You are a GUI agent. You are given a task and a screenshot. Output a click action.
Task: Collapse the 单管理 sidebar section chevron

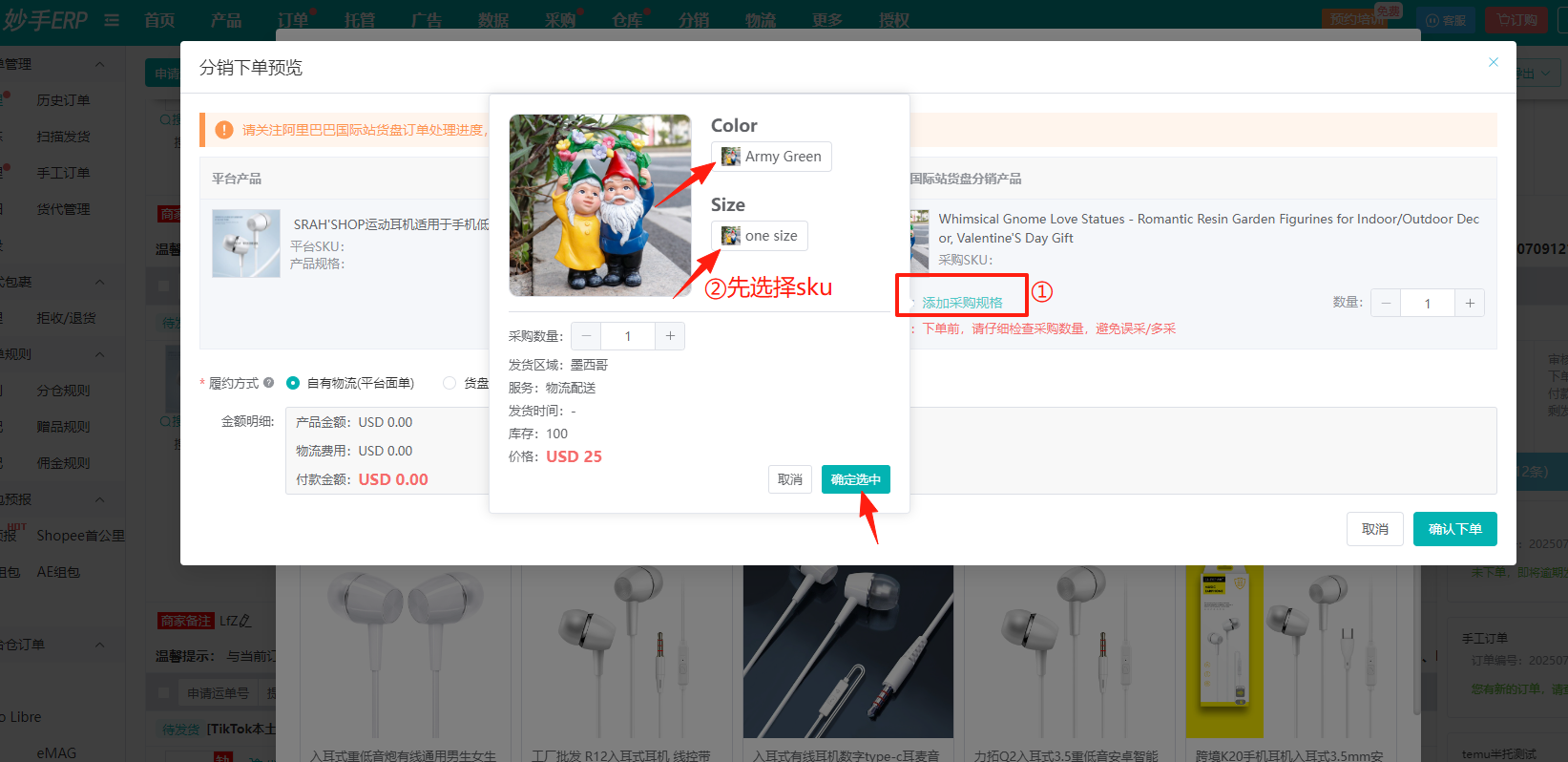tap(100, 64)
